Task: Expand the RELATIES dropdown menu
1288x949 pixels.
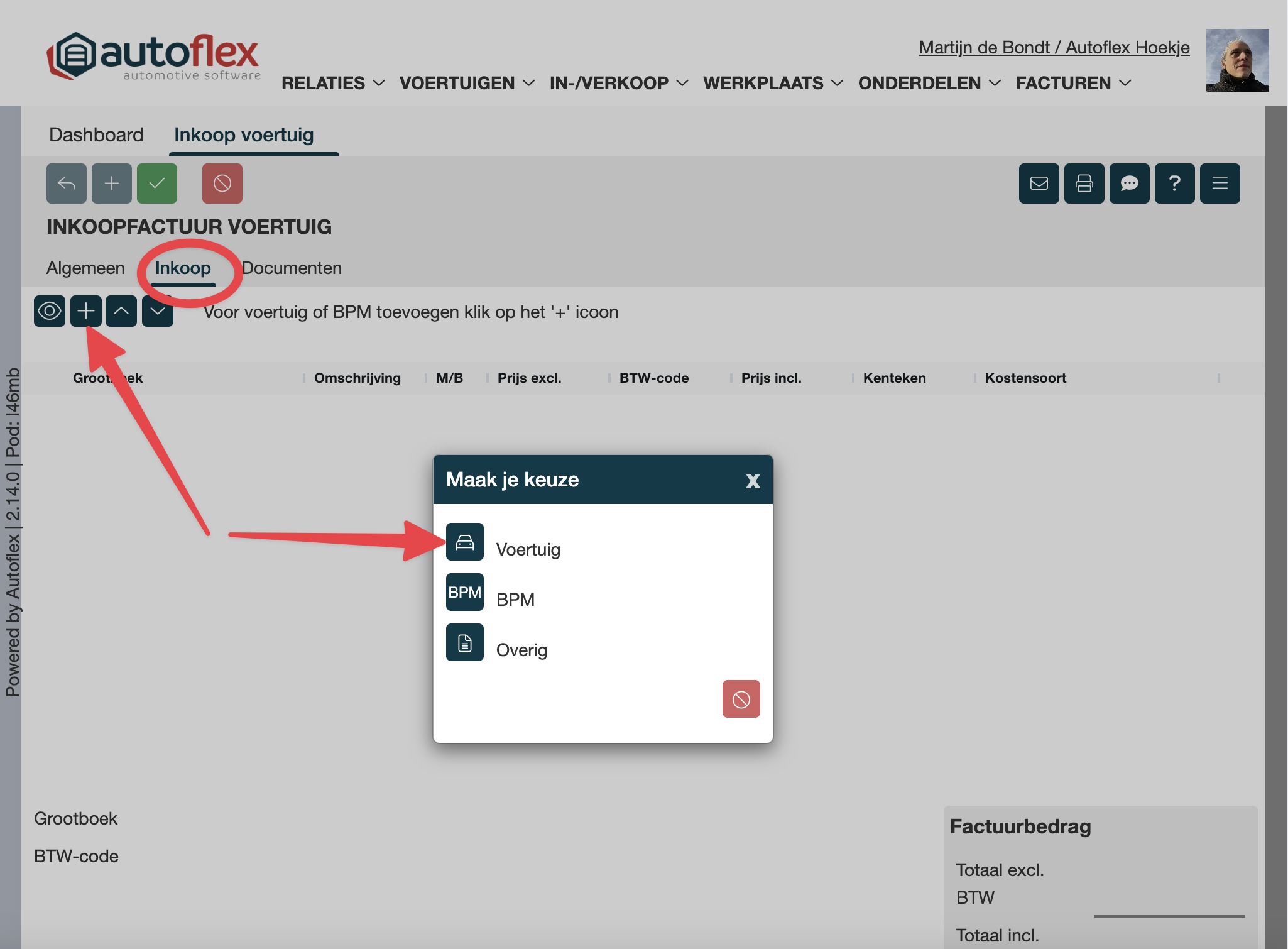Action: [332, 83]
